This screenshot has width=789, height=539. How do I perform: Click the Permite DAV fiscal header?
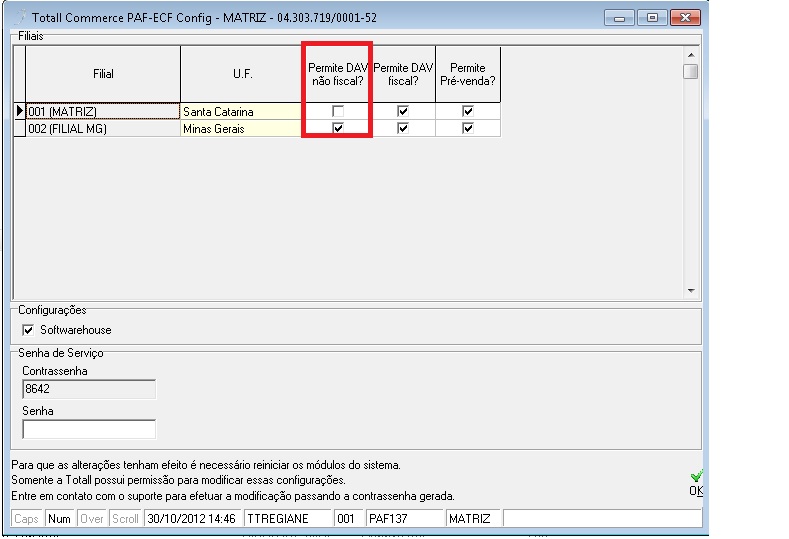coord(403,74)
